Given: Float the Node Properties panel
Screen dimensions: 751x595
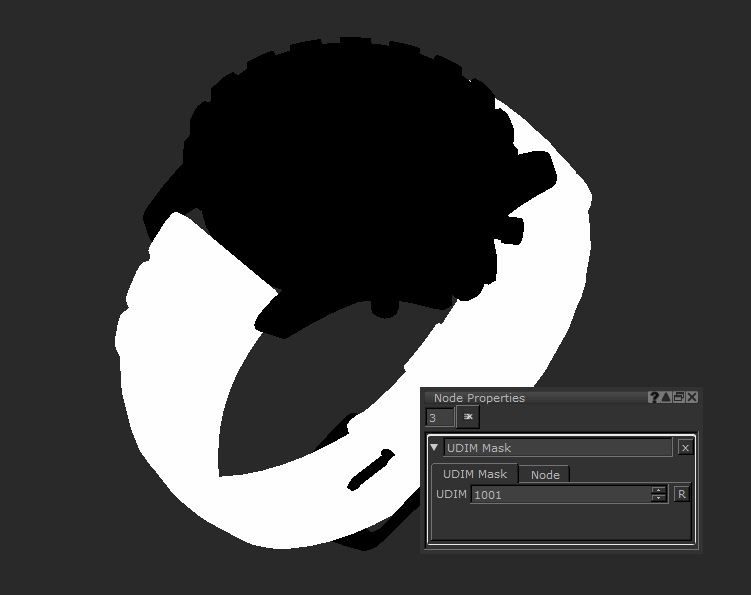Looking at the screenshot, I should tap(679, 398).
